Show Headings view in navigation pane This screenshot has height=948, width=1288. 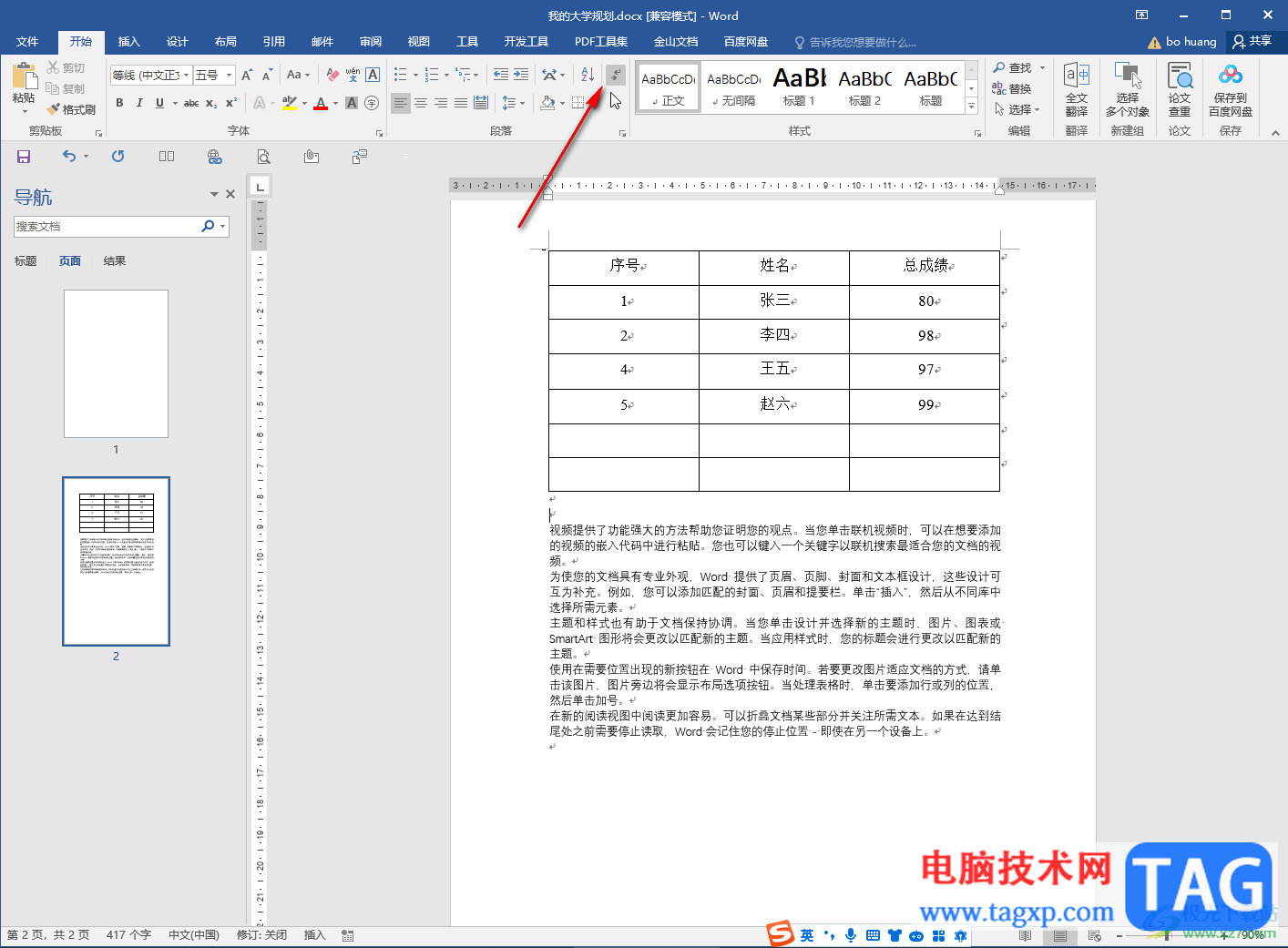click(x=26, y=261)
